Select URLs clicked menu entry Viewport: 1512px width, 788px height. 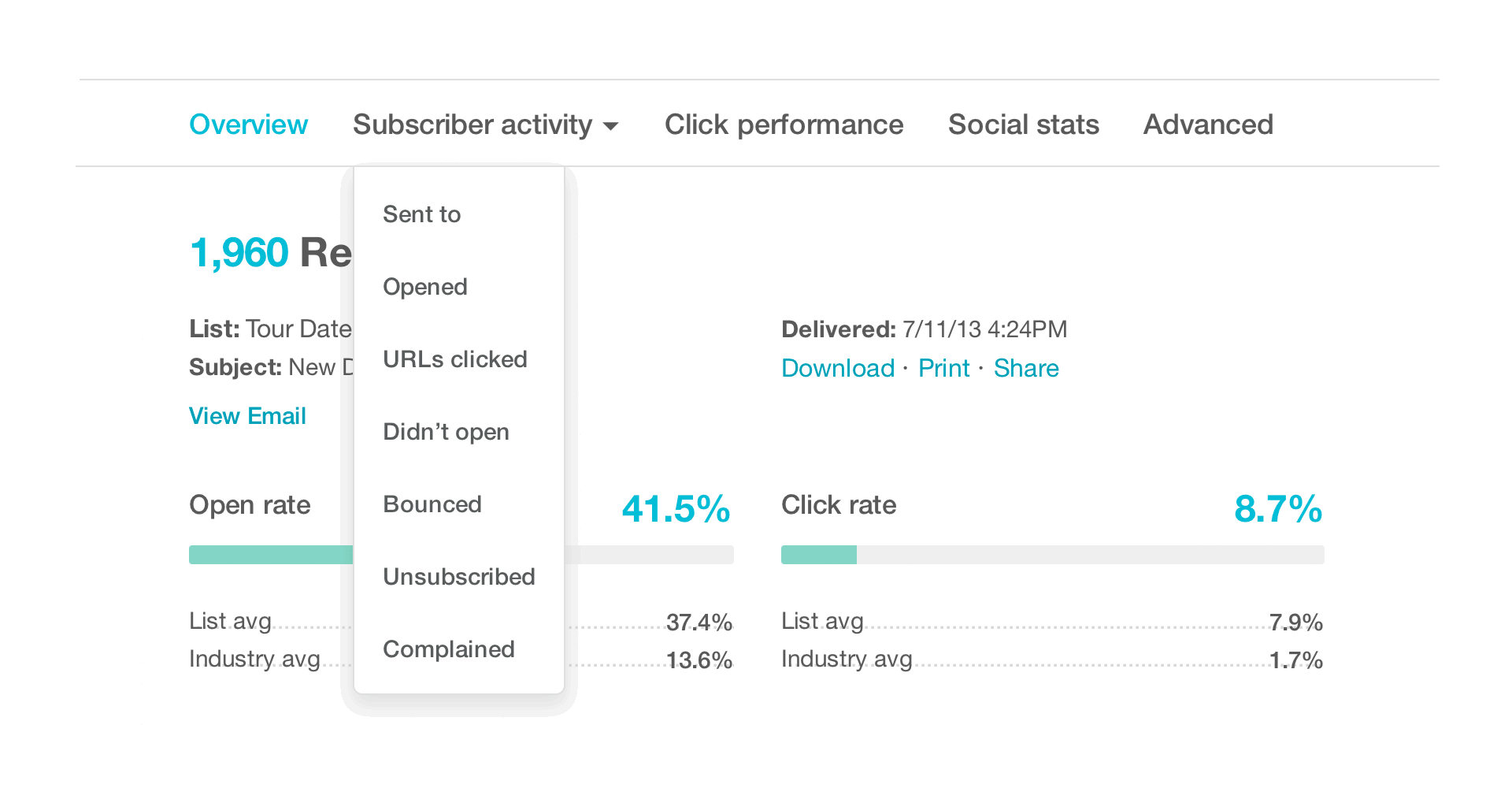(455, 359)
